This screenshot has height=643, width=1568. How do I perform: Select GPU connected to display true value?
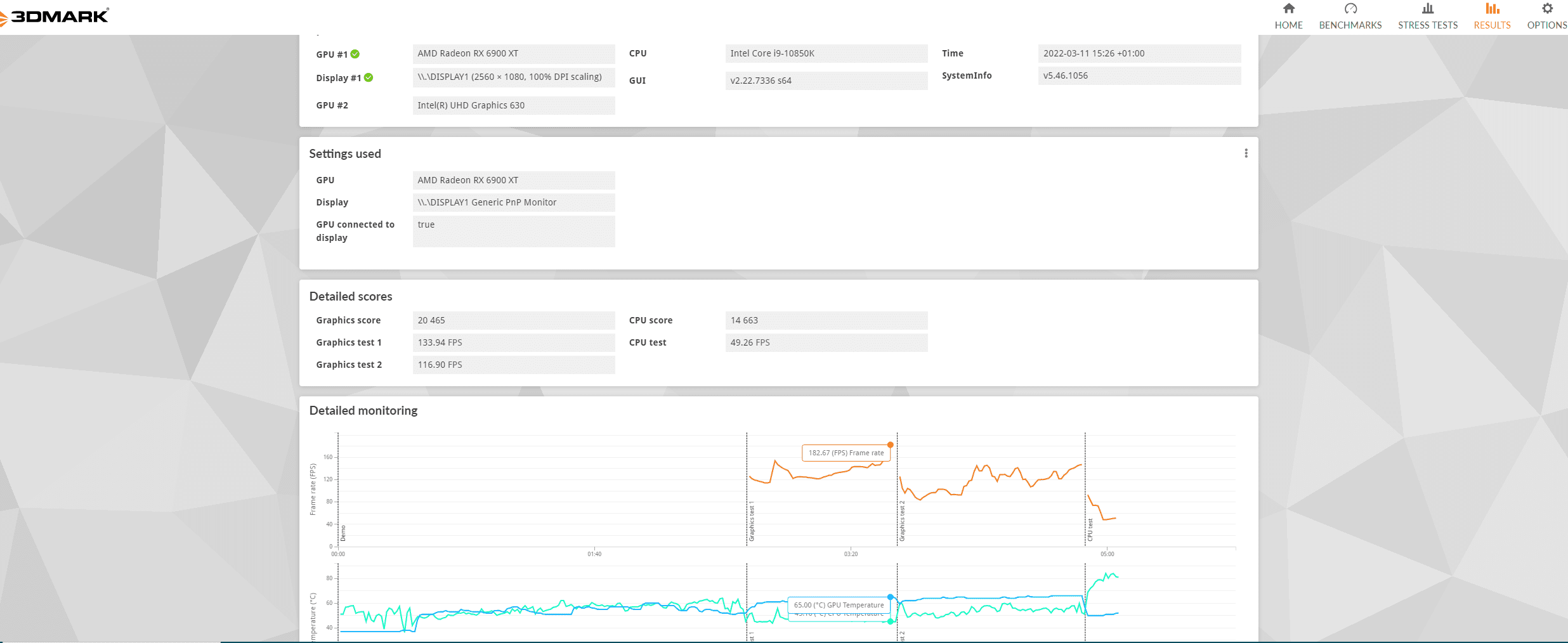point(514,231)
